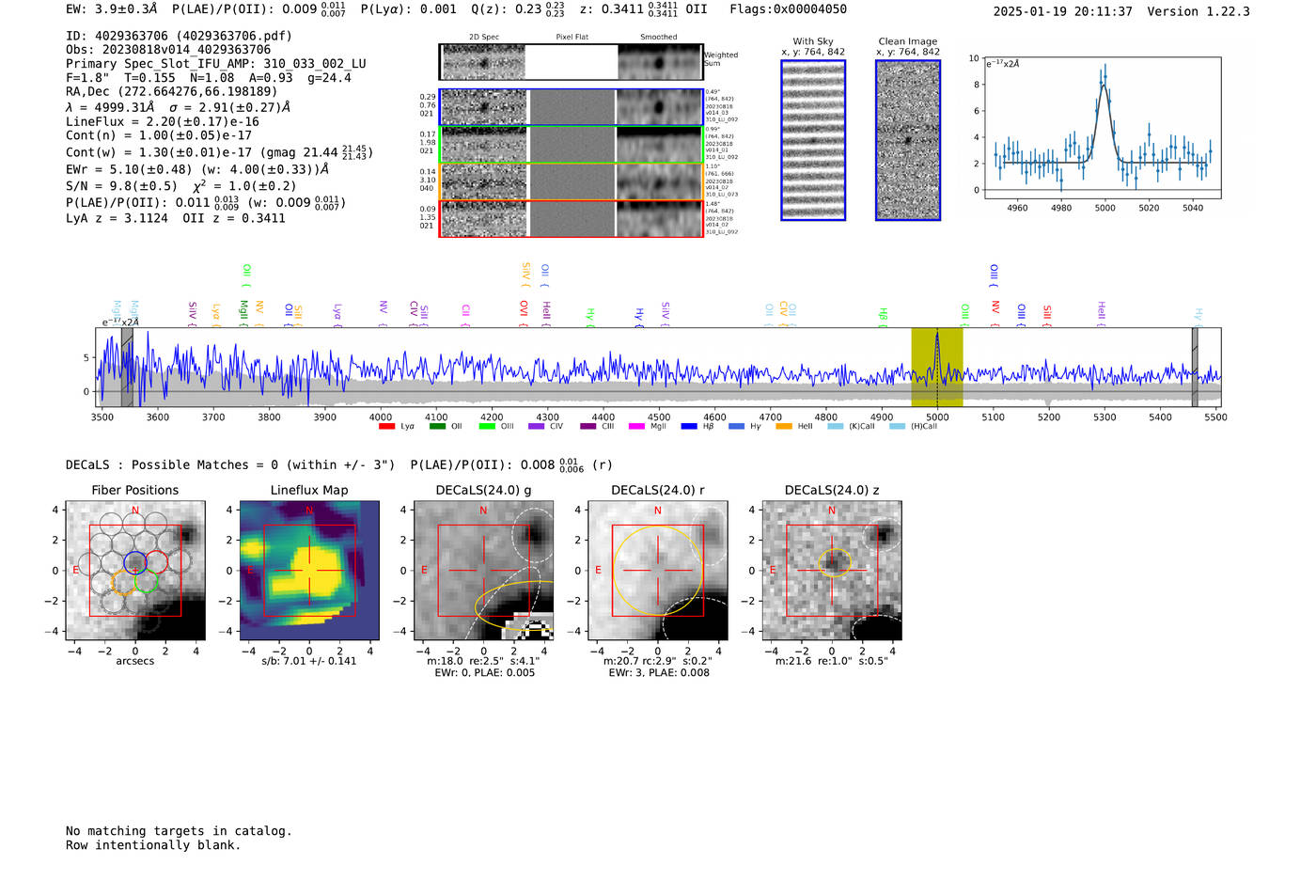This screenshot has height=896, width=1316.
Task: Select the With Sky cutout image
Action: (x=813, y=140)
